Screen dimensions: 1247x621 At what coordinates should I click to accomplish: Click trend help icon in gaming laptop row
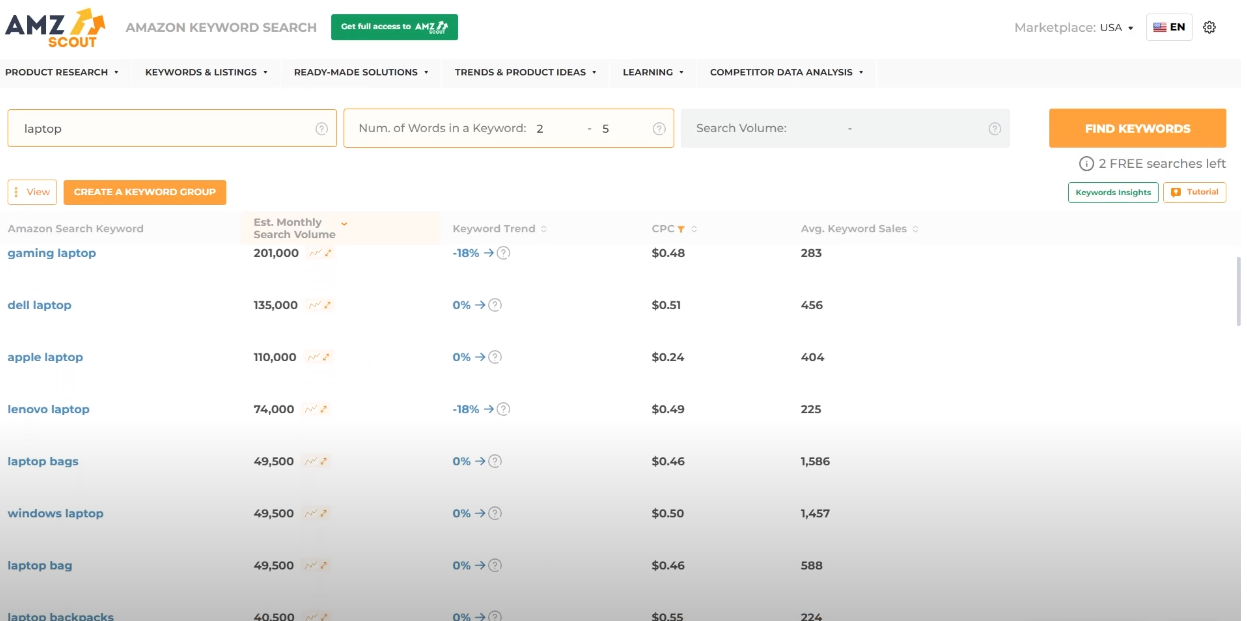tap(504, 253)
